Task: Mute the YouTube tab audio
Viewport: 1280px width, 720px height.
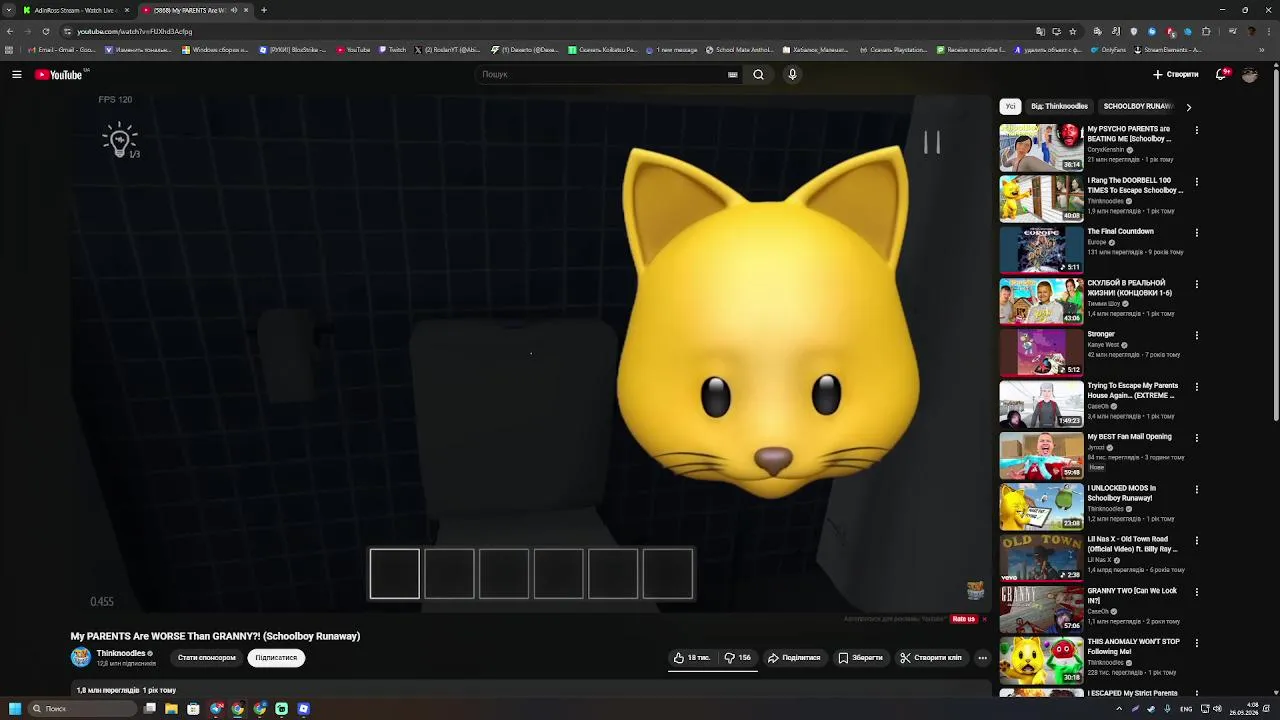Action: tap(234, 10)
